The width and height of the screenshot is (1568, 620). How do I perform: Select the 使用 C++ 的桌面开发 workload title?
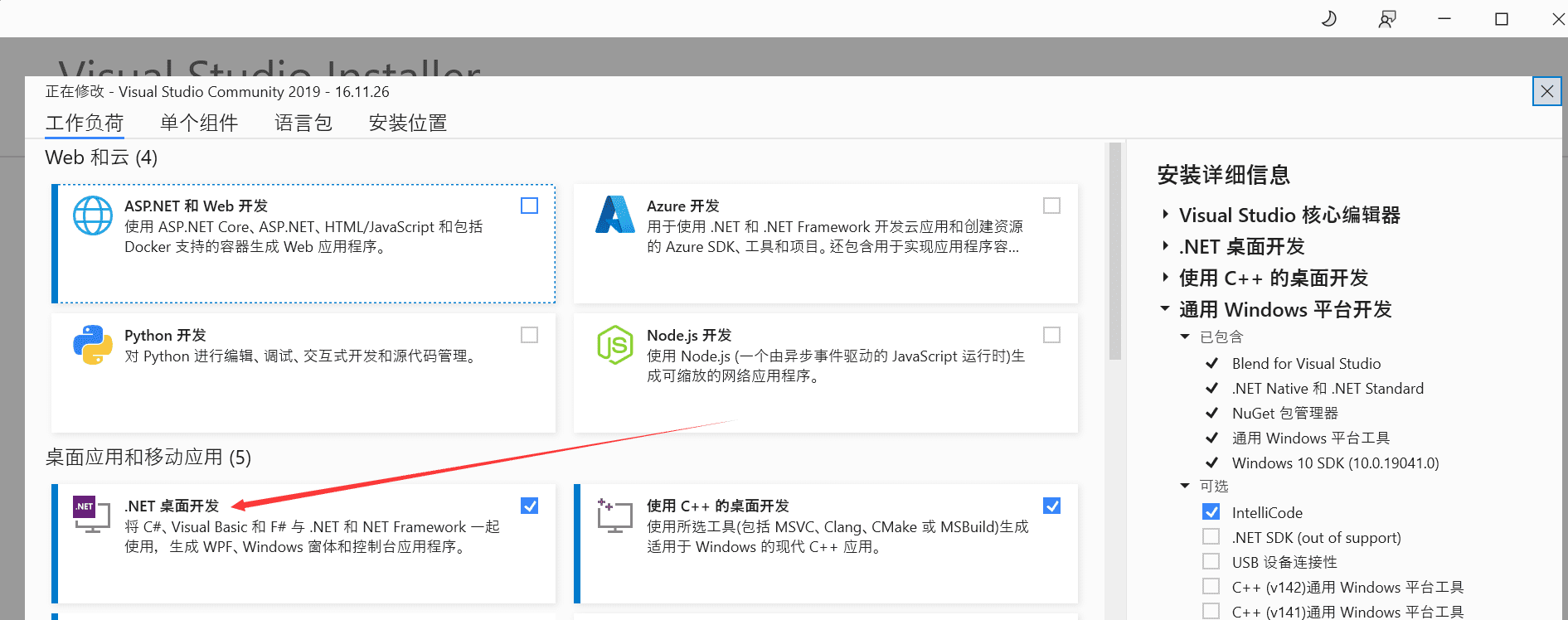tap(718, 506)
